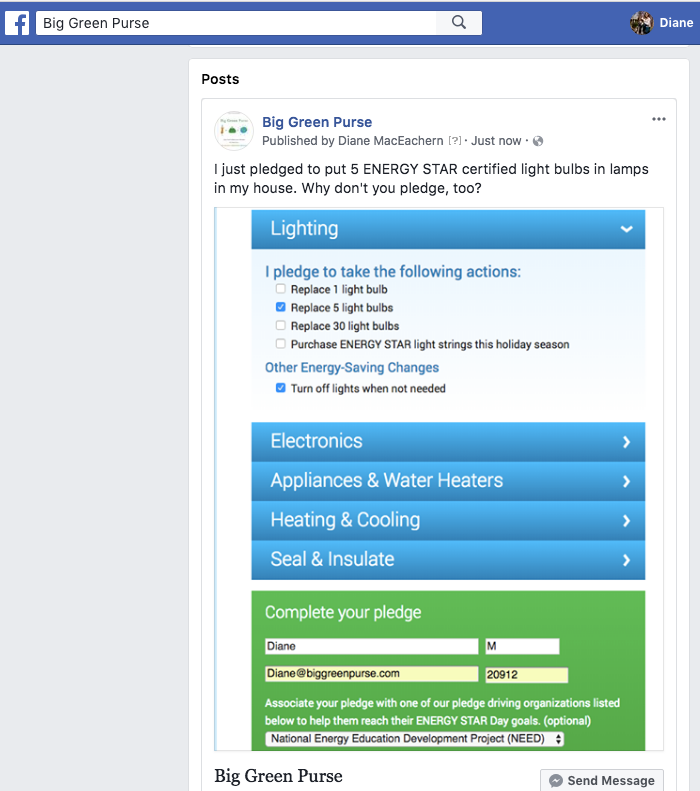This screenshot has height=791, width=700.
Task: Click 'Other Energy-Saving Changes' heading
Action: coord(352,368)
